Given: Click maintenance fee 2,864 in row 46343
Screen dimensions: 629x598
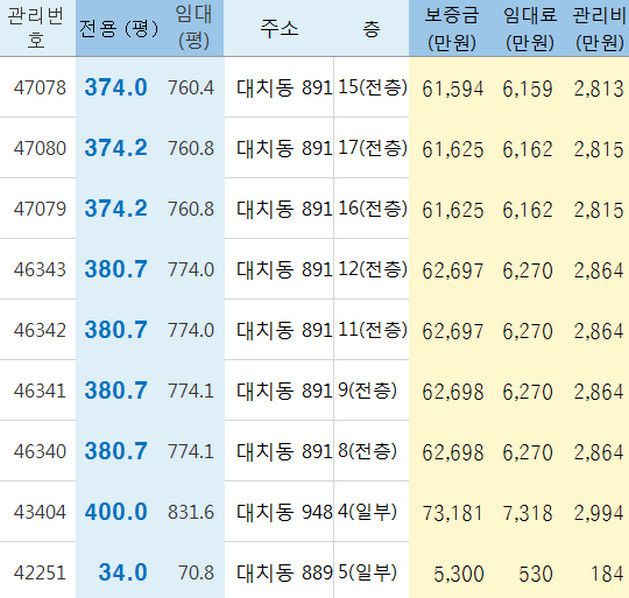Looking at the screenshot, I should coord(599,271).
